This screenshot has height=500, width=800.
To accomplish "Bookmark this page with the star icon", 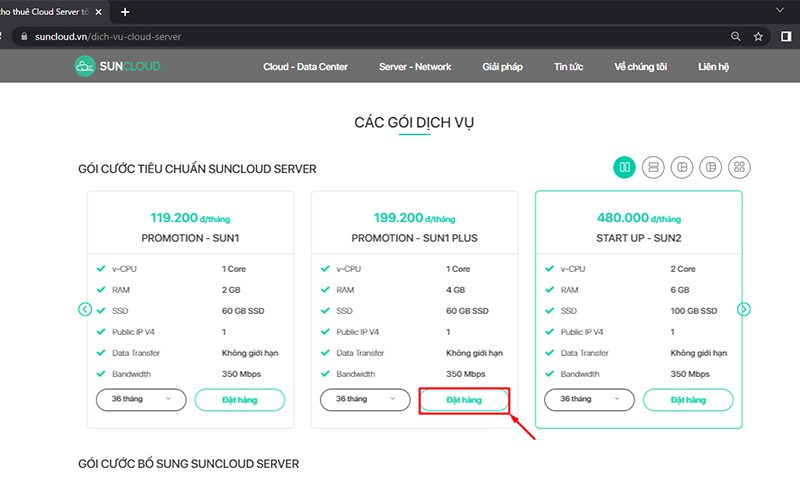I will [x=758, y=36].
